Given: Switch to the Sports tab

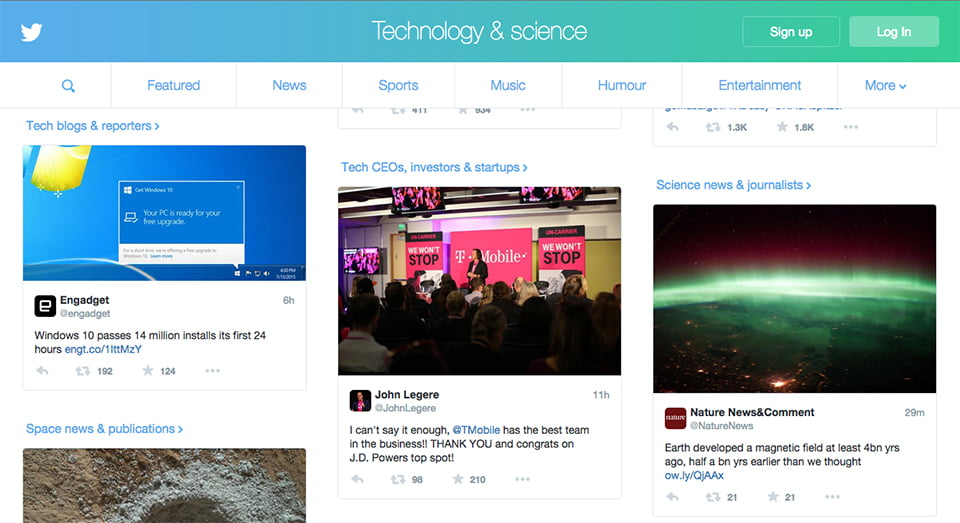Looking at the screenshot, I should (x=398, y=86).
